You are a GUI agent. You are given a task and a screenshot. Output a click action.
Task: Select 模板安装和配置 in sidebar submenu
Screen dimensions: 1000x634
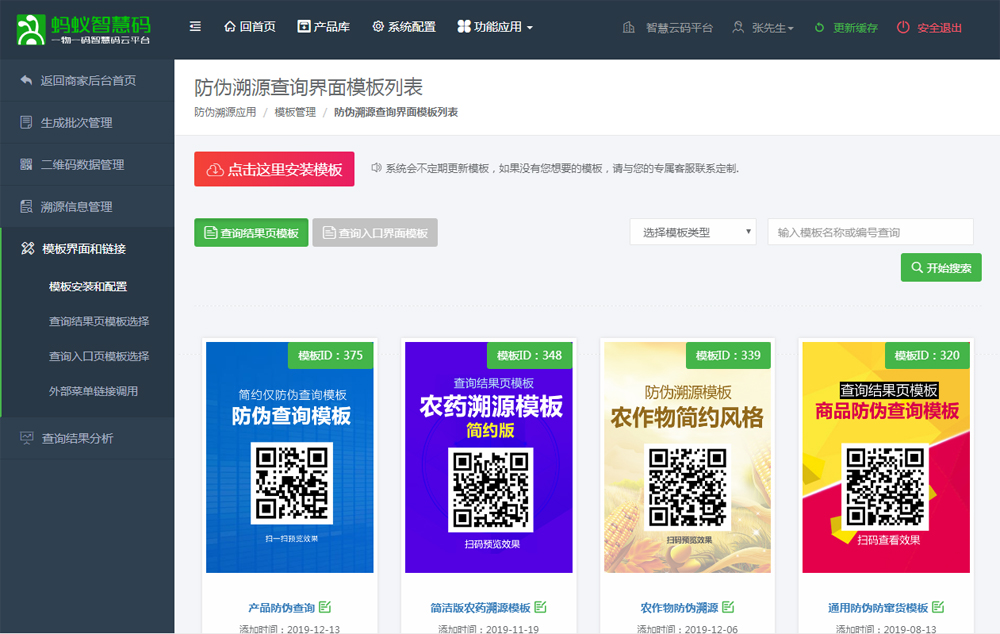(x=88, y=286)
